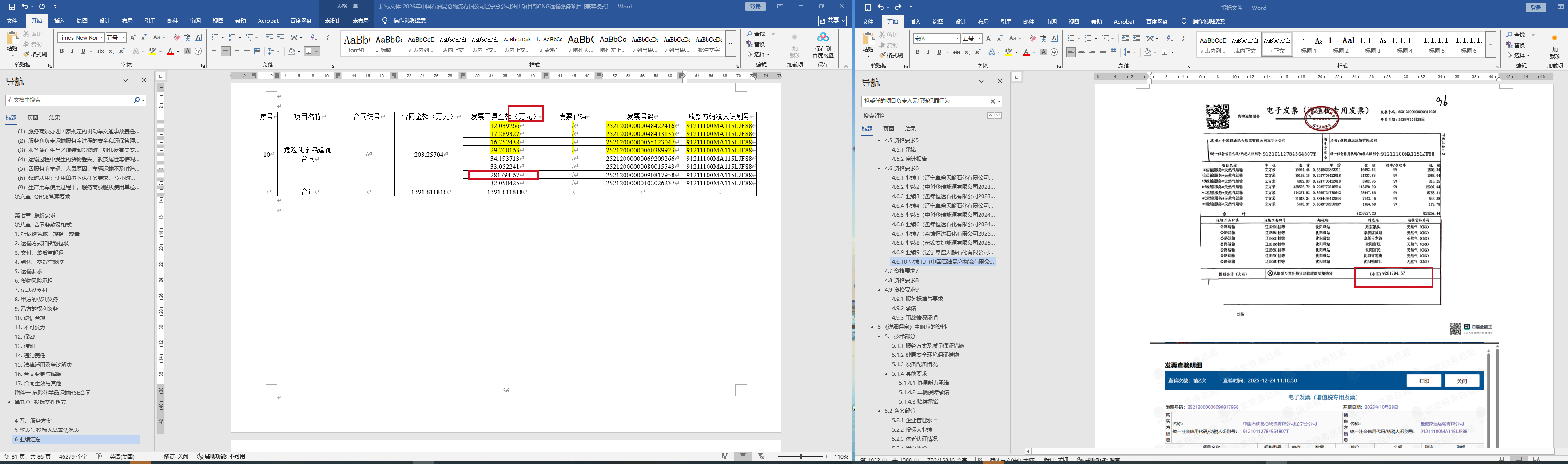Select 格式刷 format painter in the 投标文件 window

pos(894,56)
